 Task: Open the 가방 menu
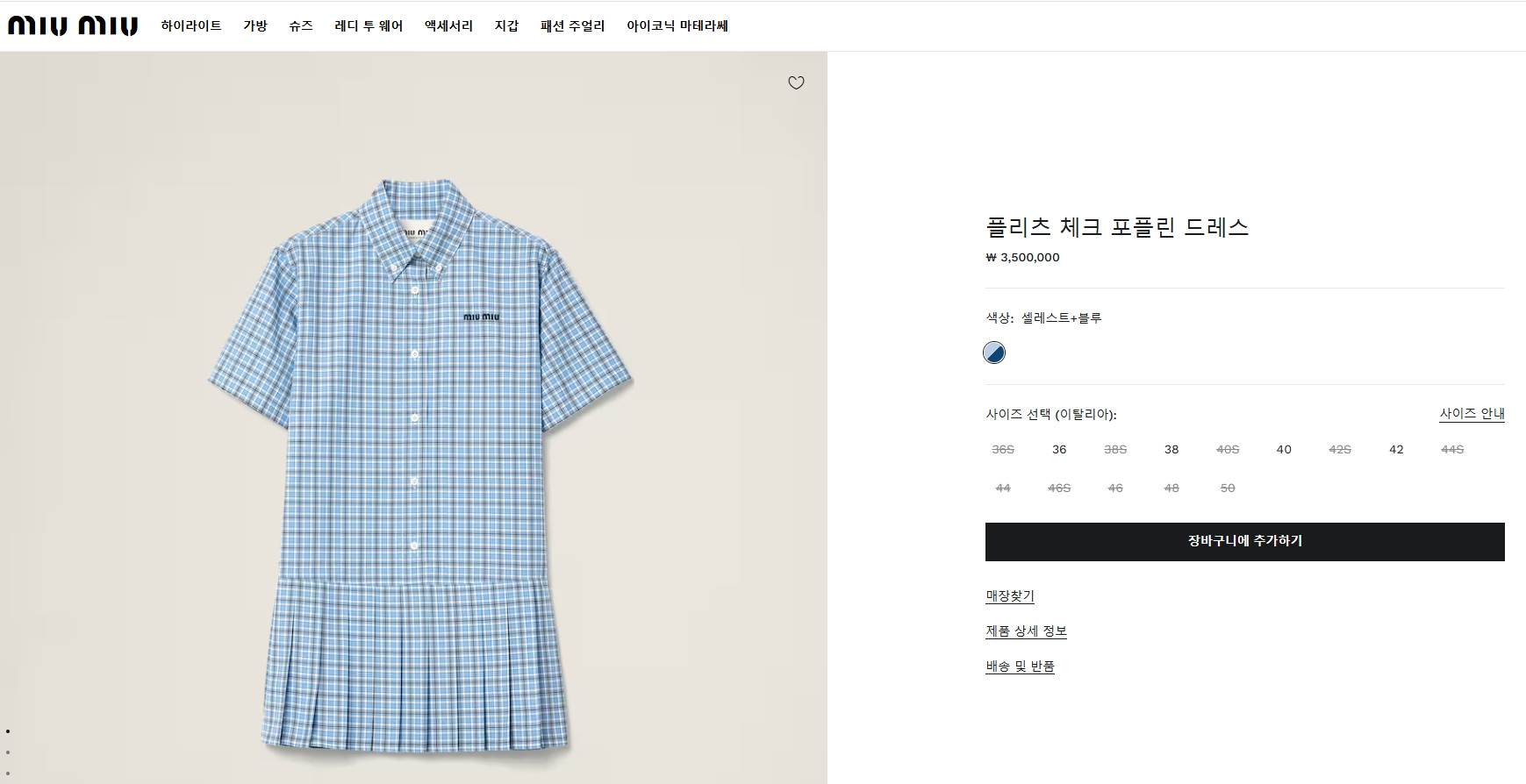(255, 26)
